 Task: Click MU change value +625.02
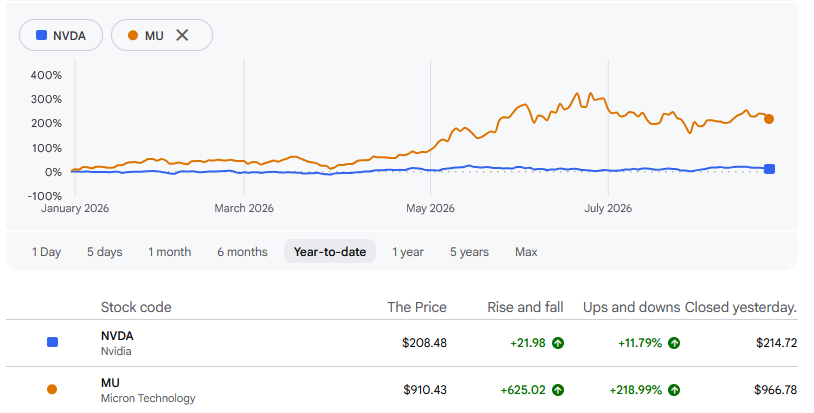(523, 390)
